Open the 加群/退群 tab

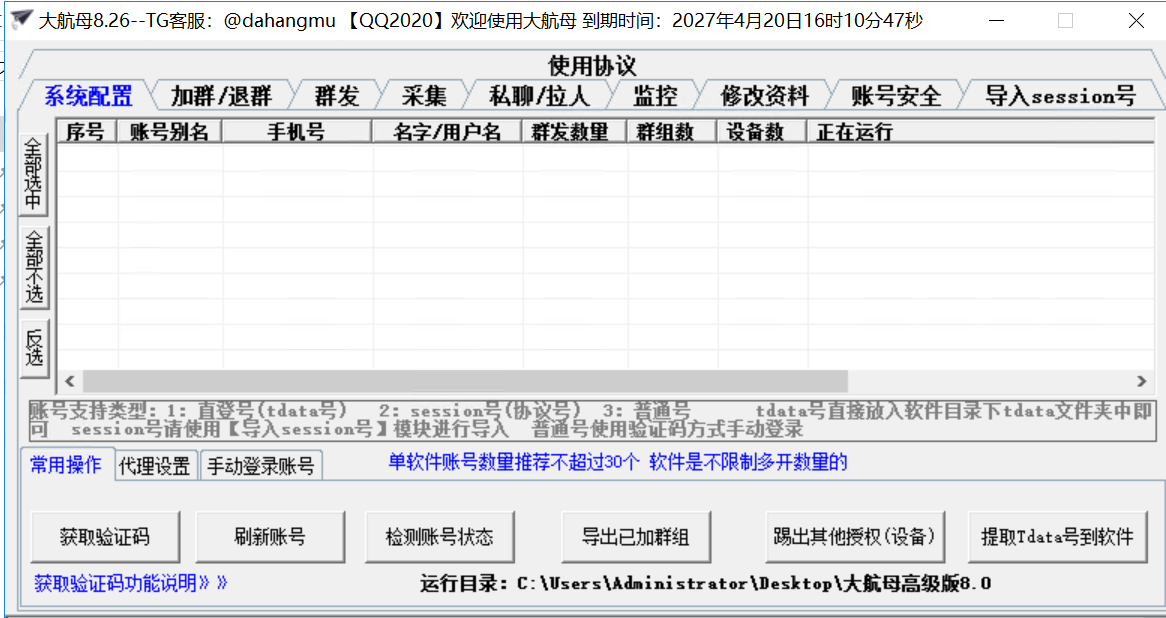click(221, 96)
